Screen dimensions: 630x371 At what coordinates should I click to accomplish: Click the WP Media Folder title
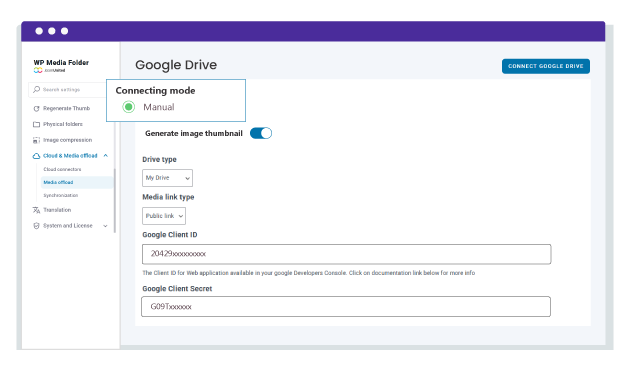(61, 63)
